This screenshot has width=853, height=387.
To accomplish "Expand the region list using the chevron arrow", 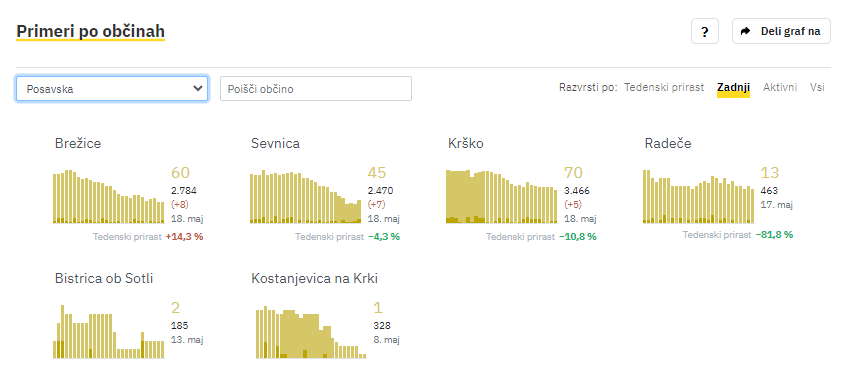I will pyautogui.click(x=197, y=89).
